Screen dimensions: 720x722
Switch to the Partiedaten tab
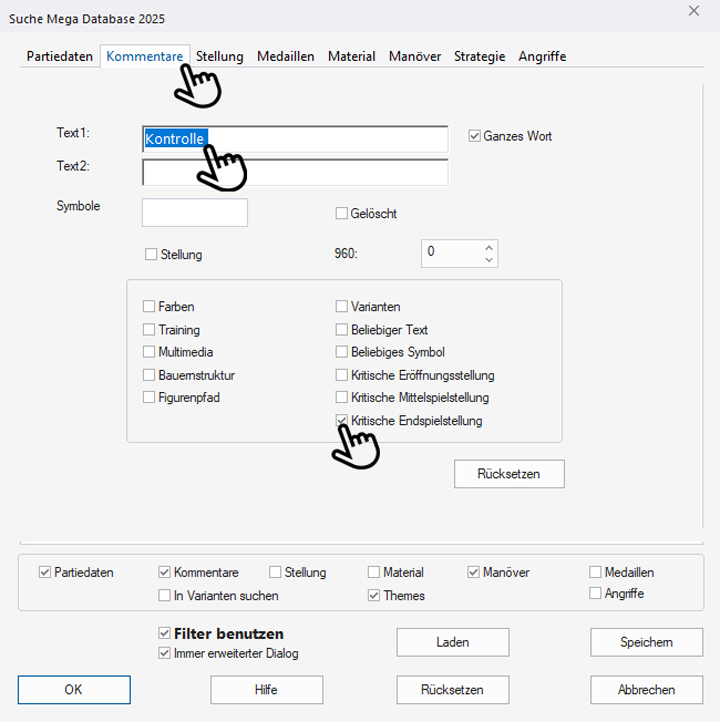coord(59,57)
